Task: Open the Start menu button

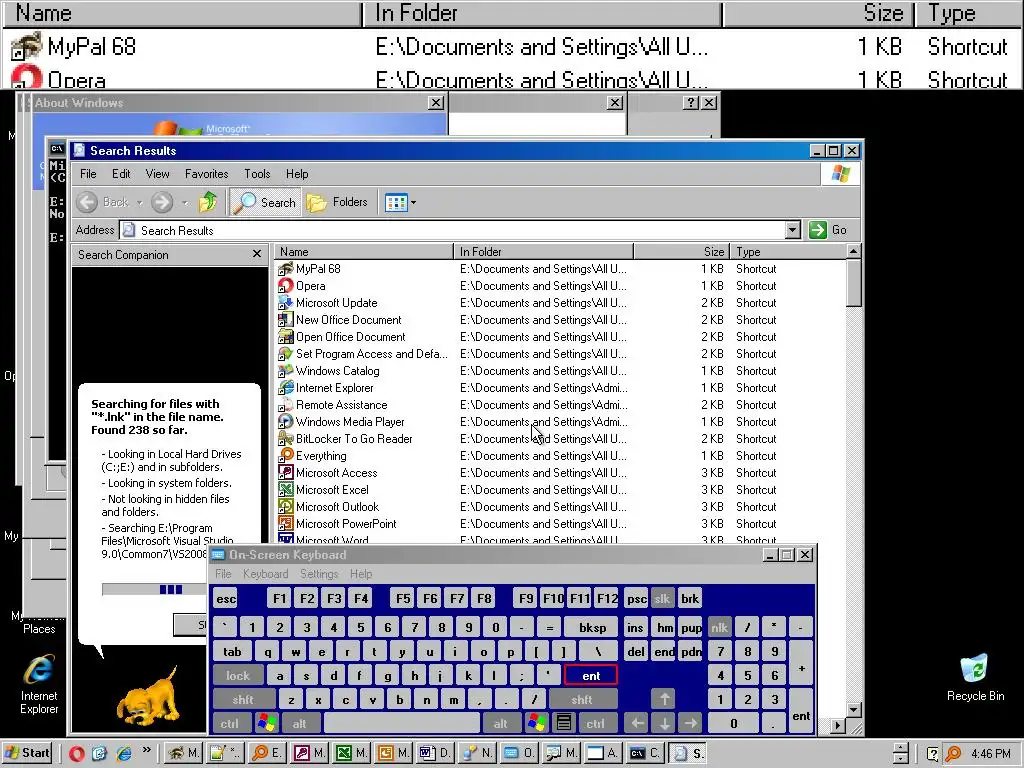Action: pos(27,753)
